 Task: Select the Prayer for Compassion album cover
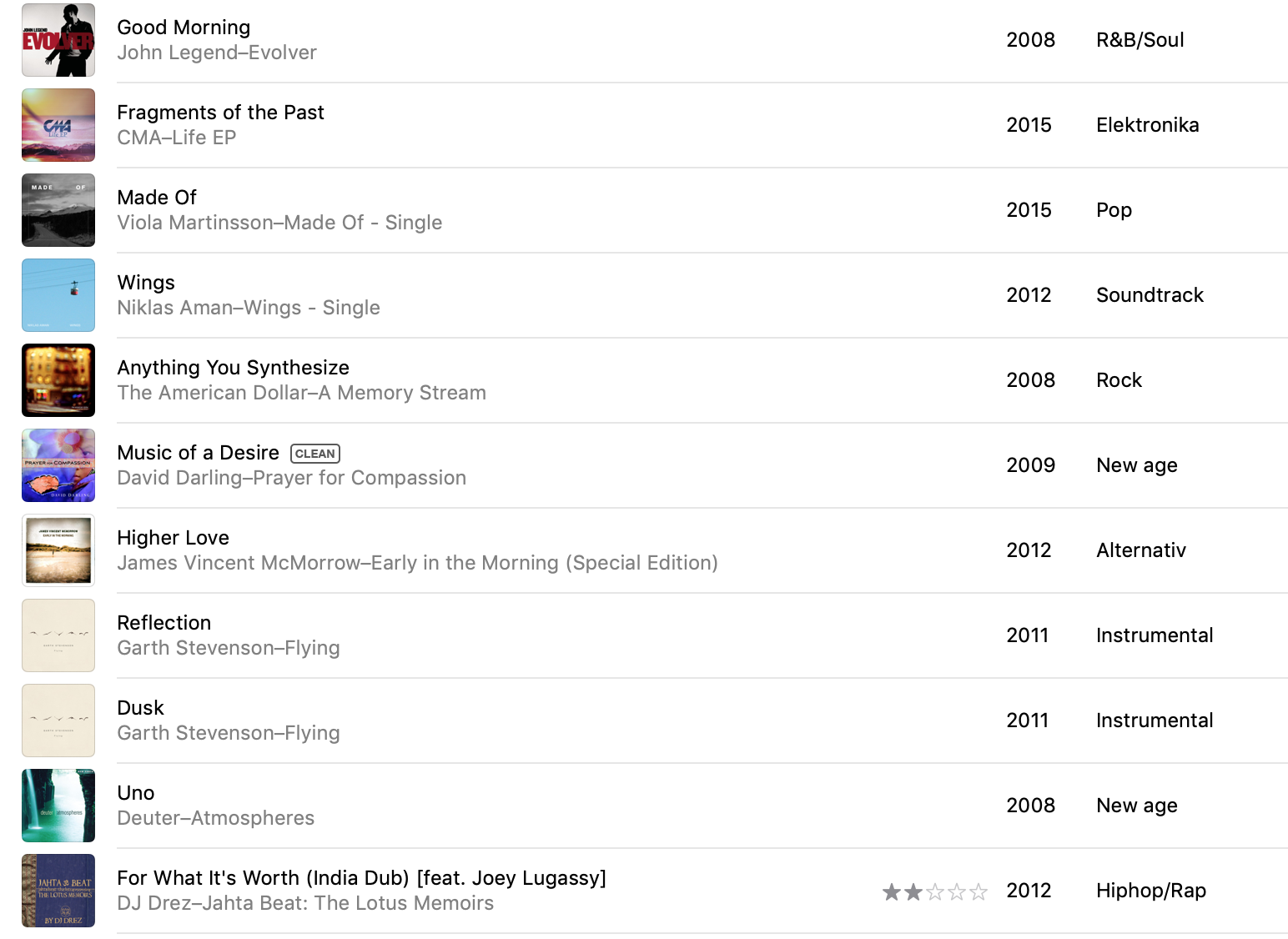[58, 465]
